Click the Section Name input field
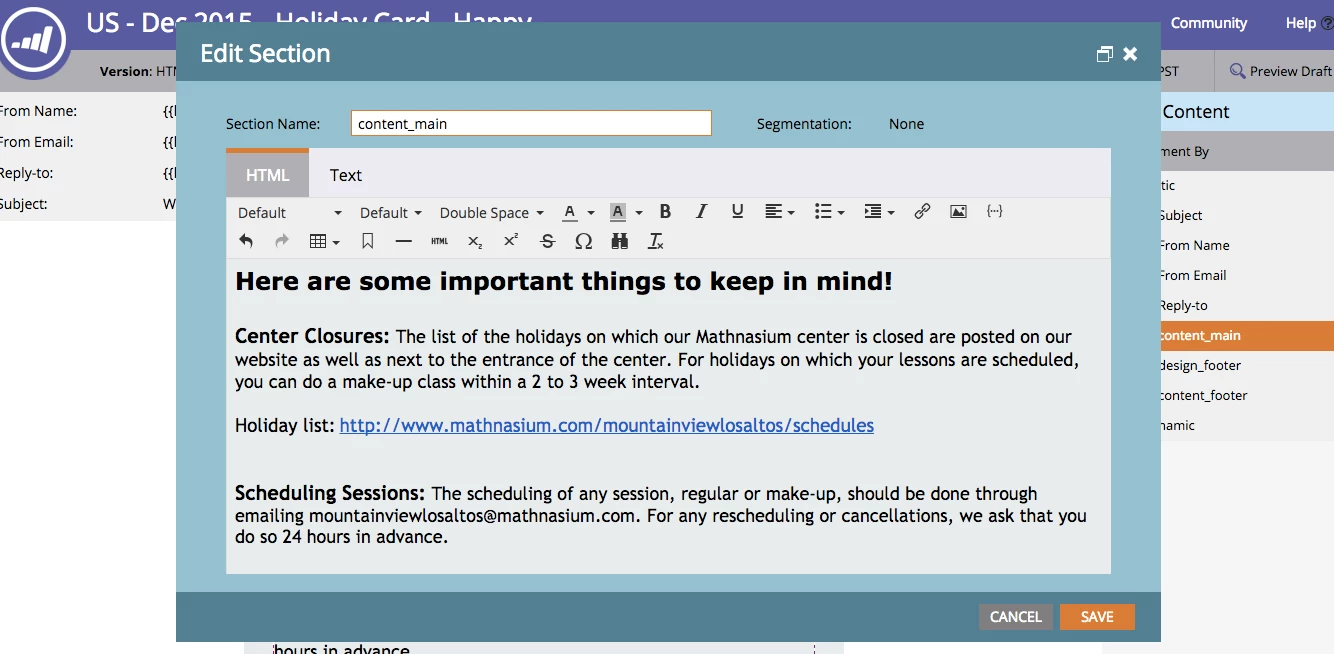Image resolution: width=1334 pixels, height=654 pixels. [x=531, y=123]
